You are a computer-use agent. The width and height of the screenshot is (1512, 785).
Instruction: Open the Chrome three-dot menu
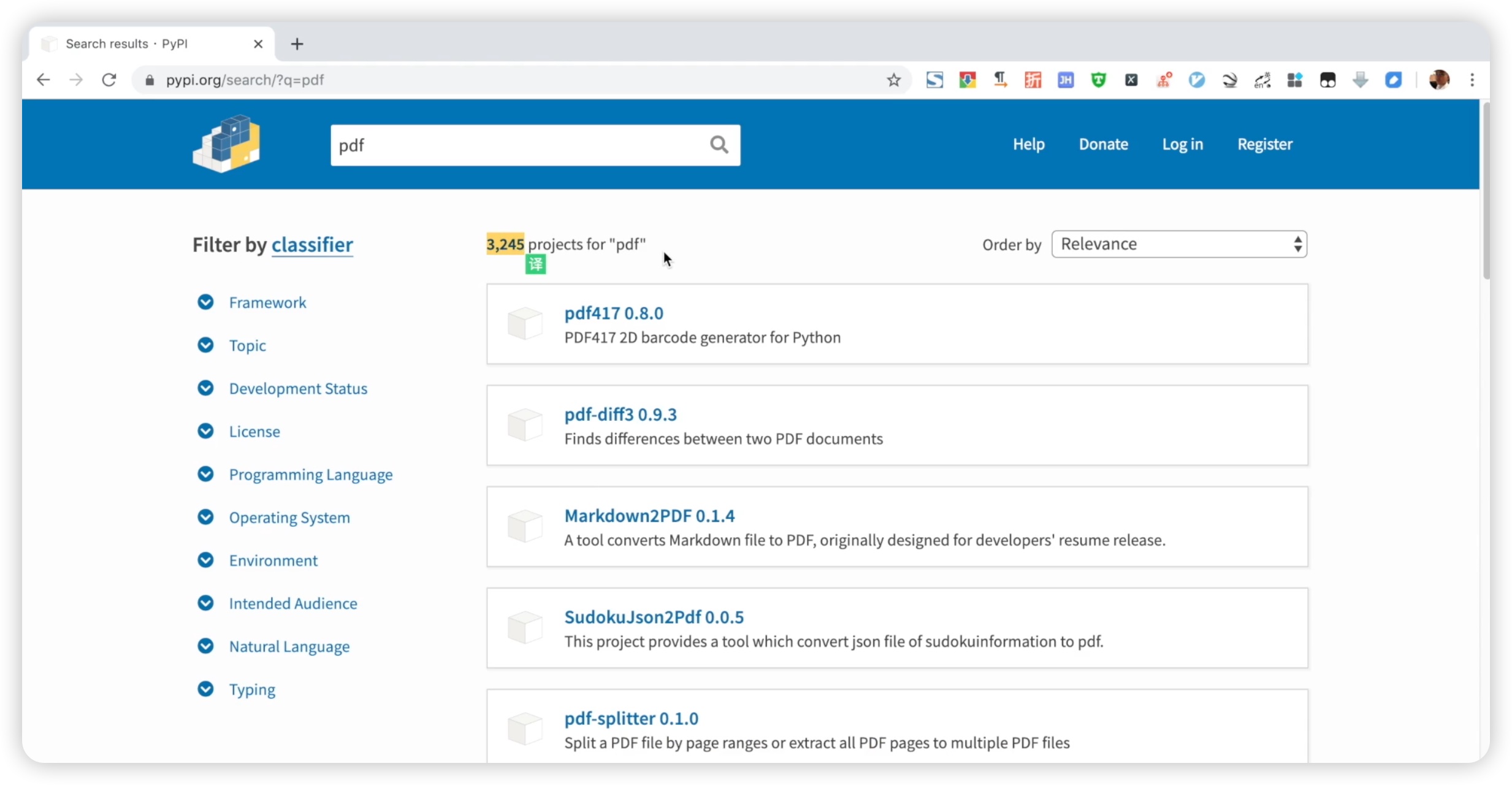pos(1472,80)
